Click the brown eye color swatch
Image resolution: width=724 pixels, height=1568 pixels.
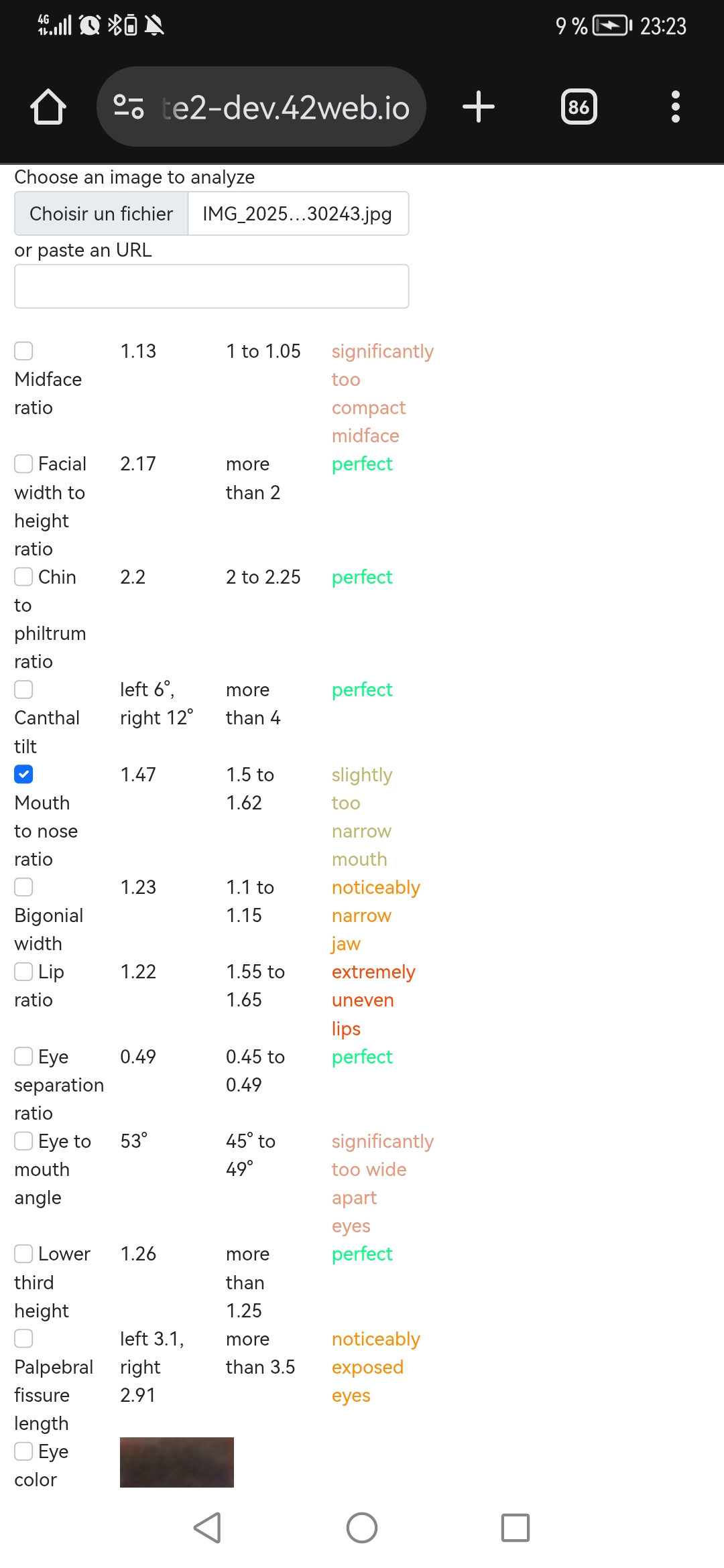pyautogui.click(x=176, y=1461)
